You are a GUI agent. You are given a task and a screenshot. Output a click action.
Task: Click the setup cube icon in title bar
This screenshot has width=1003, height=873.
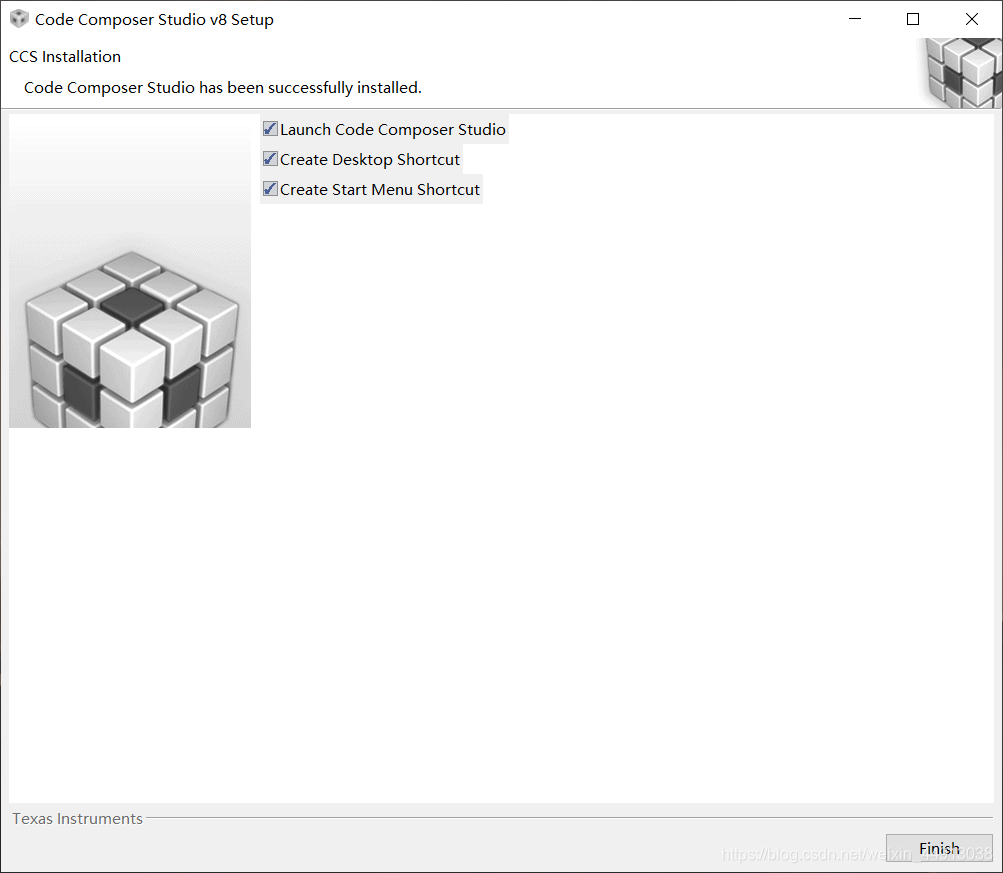tap(19, 19)
